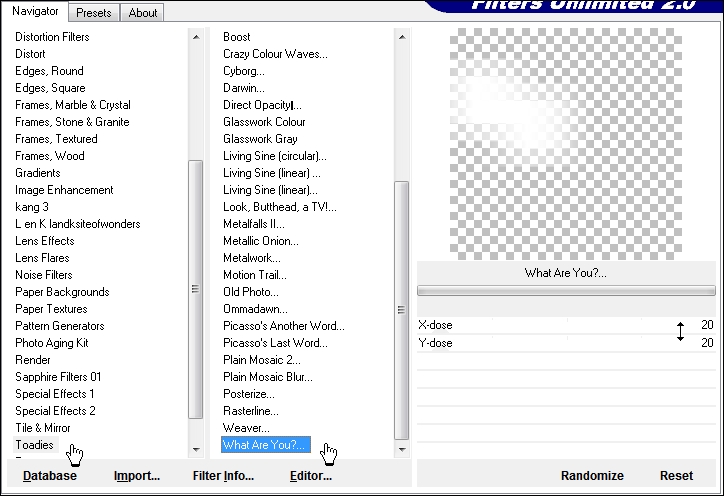Select Paper Backgrounds category
Image resolution: width=724 pixels, height=496 pixels.
click(62, 292)
